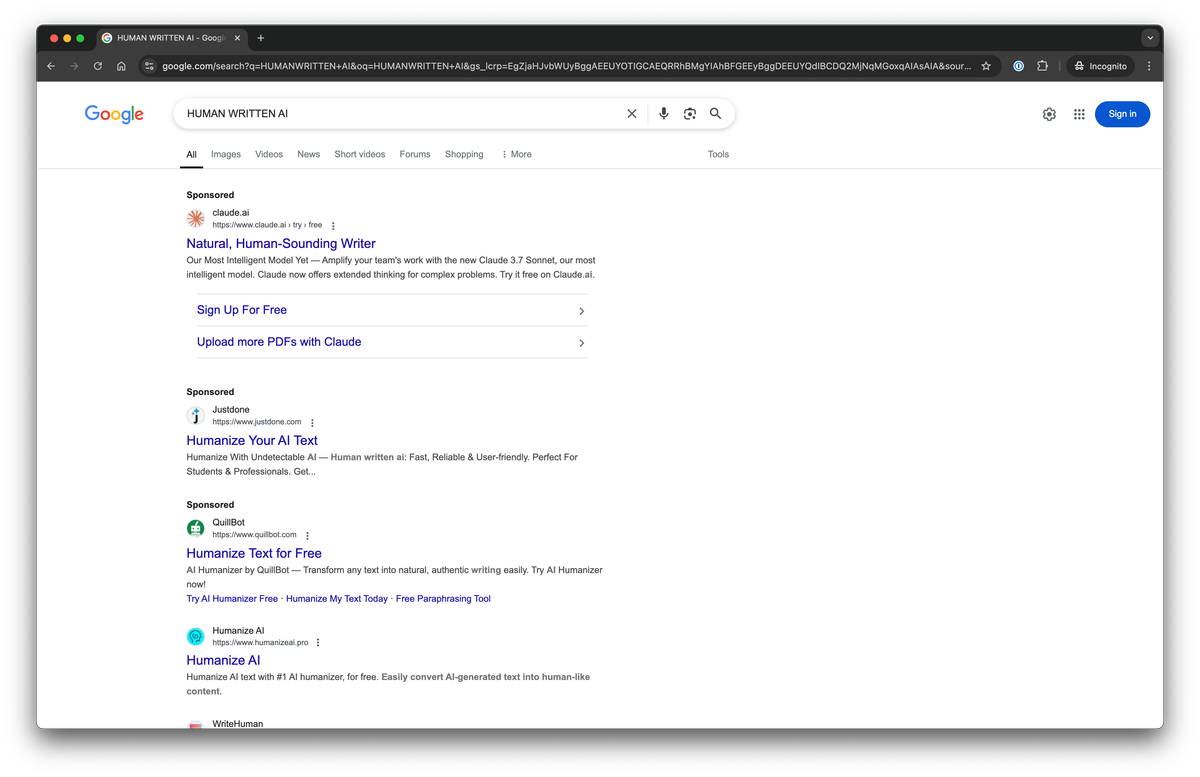The image size is (1200, 777).
Task: Click Try AI Humanizer Free link
Action: click(x=232, y=599)
